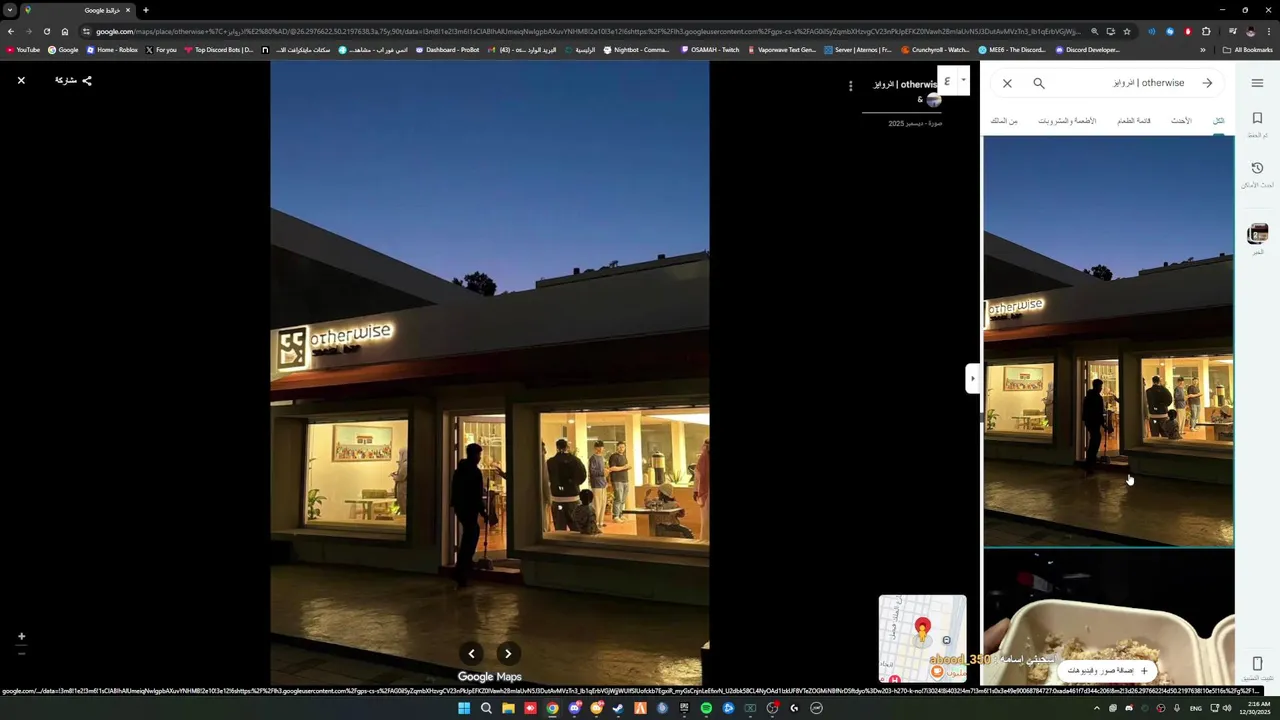Screen dimensions: 1280x720
Task: Click the photo uploader's profile avatar
Action: pos(934,100)
